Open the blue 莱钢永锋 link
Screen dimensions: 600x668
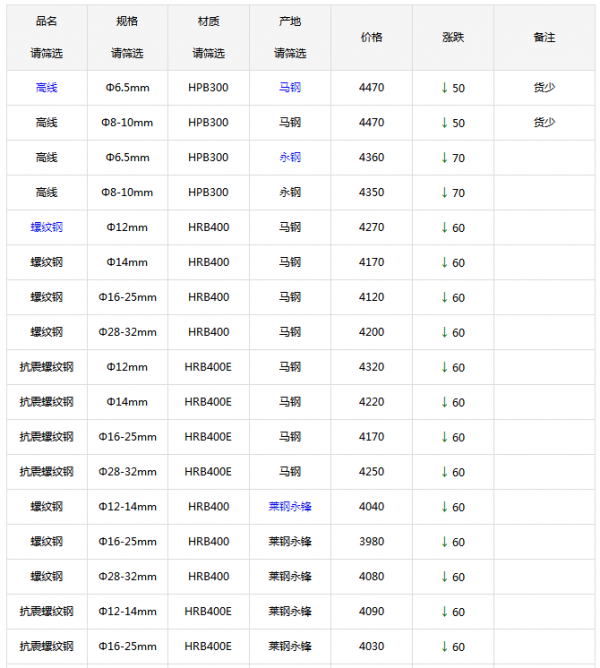click(290, 507)
